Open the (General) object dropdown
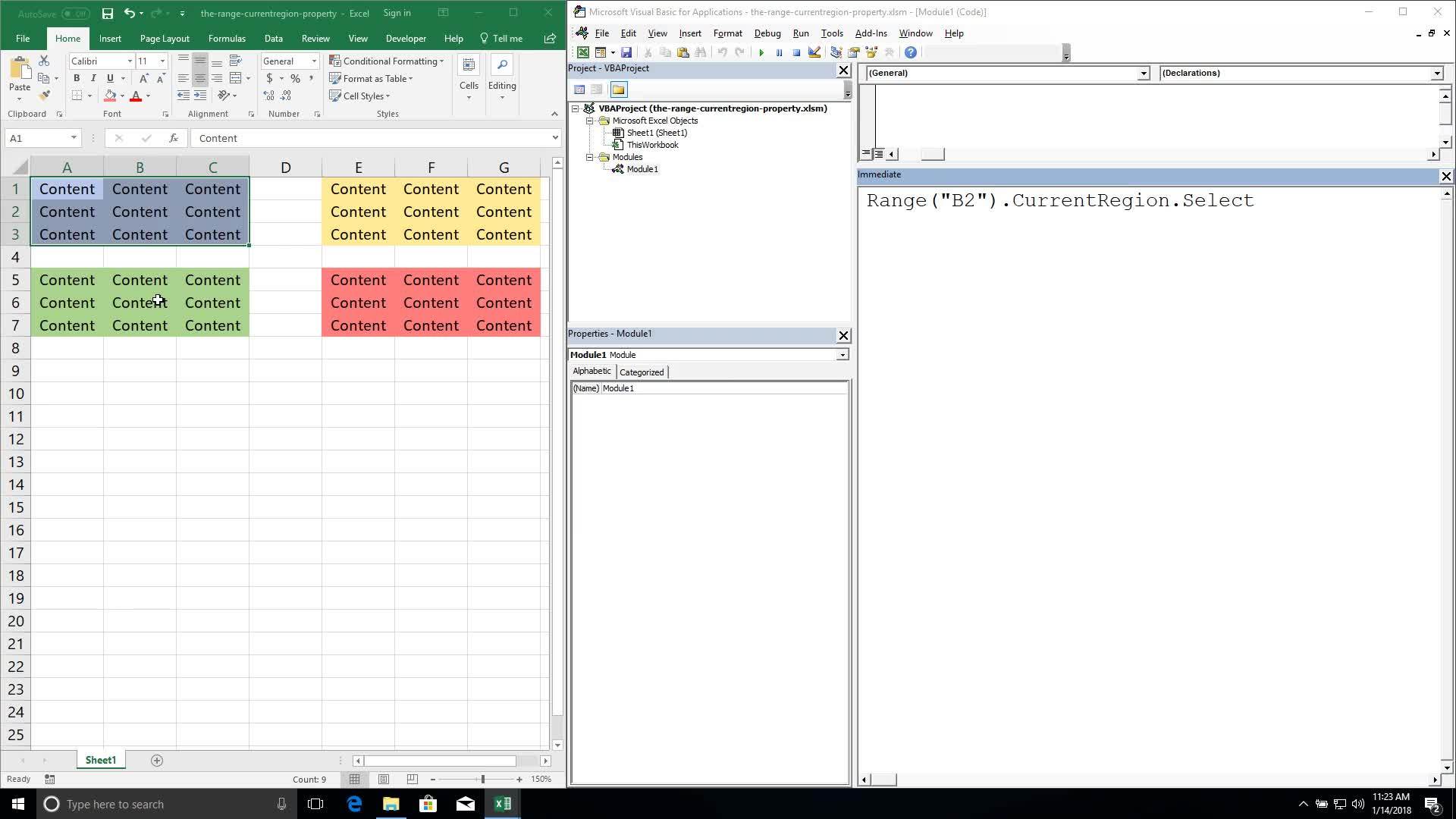Screen dimensions: 1456x819 [1143, 73]
